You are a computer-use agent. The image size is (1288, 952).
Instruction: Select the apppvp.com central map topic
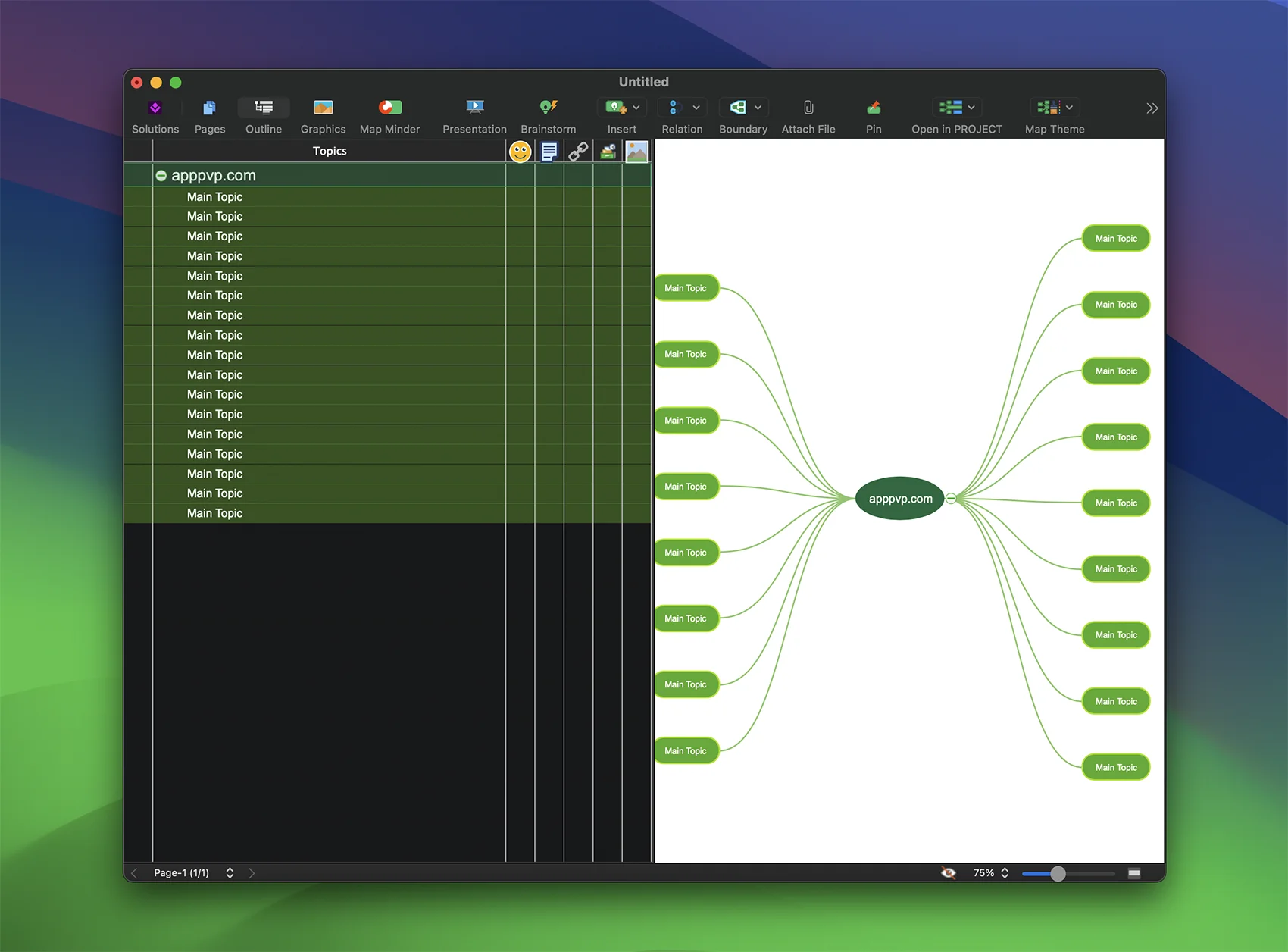pos(900,499)
